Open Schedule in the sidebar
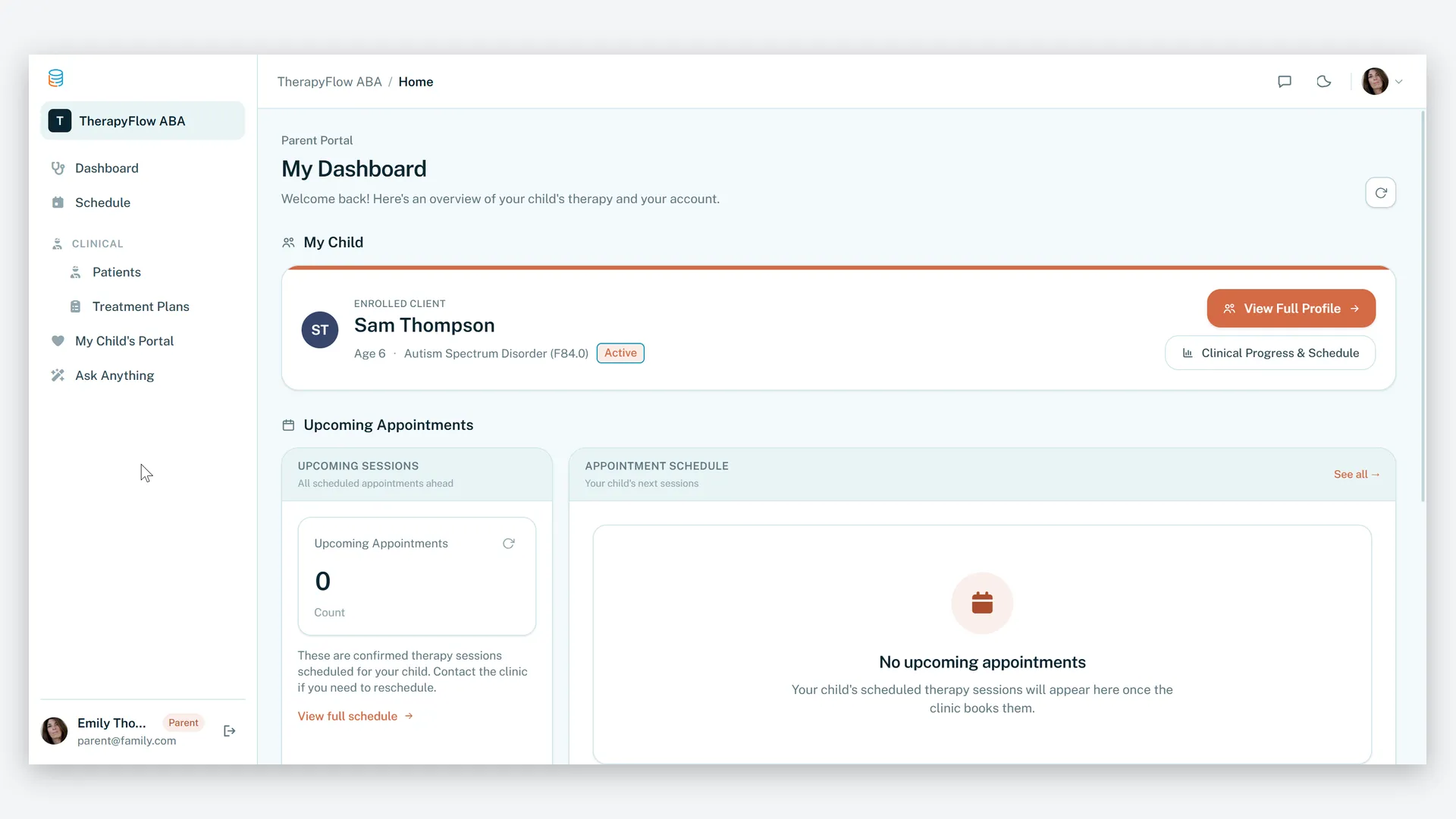This screenshot has height=819, width=1456. click(143, 202)
